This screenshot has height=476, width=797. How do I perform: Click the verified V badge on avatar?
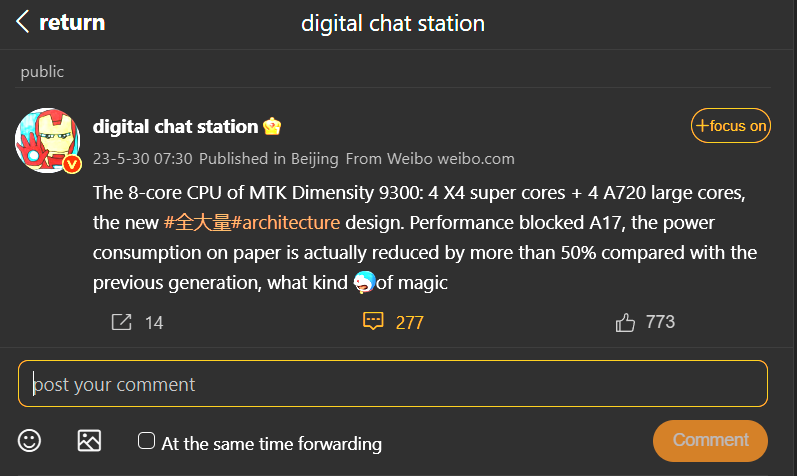(x=72, y=163)
